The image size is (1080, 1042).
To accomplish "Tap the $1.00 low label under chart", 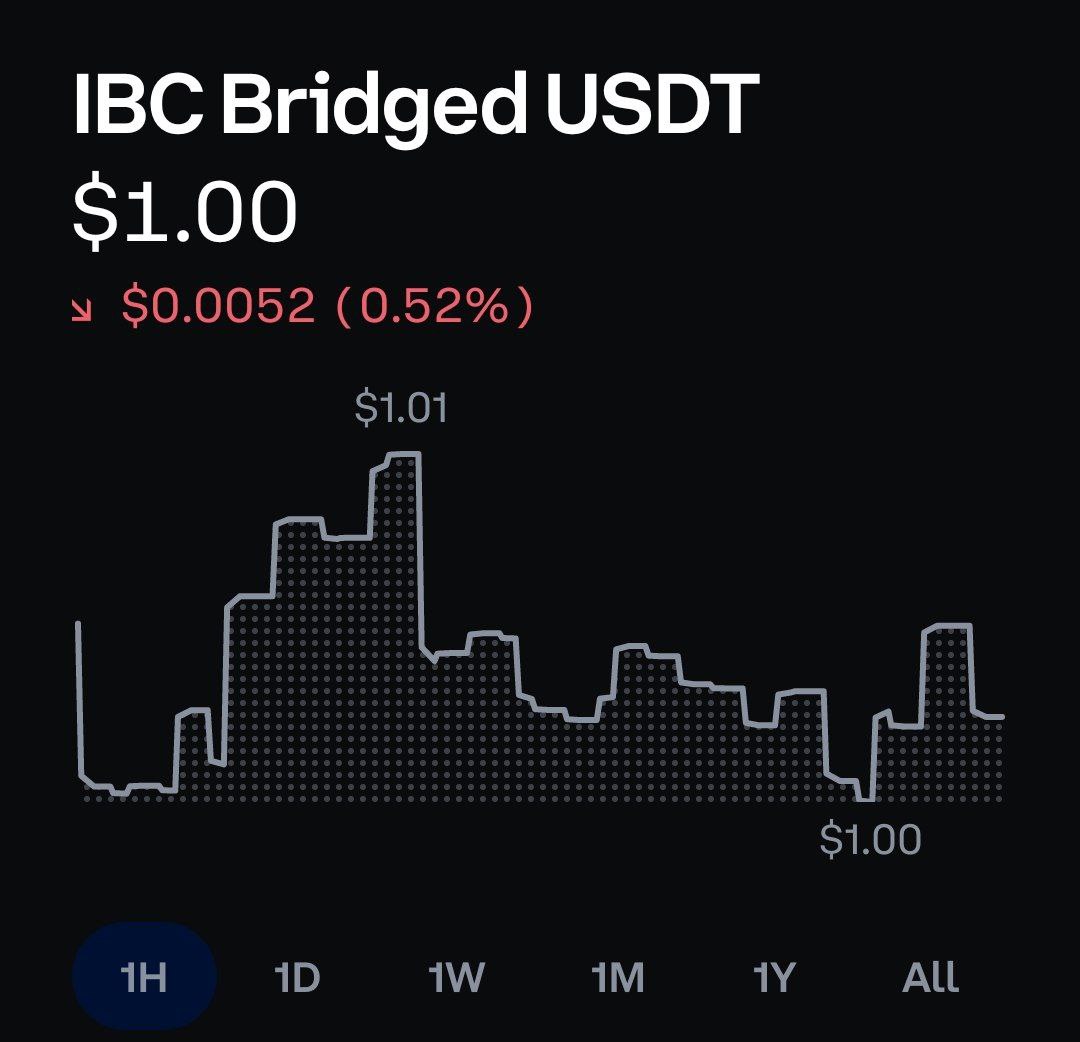I will tap(870, 838).
